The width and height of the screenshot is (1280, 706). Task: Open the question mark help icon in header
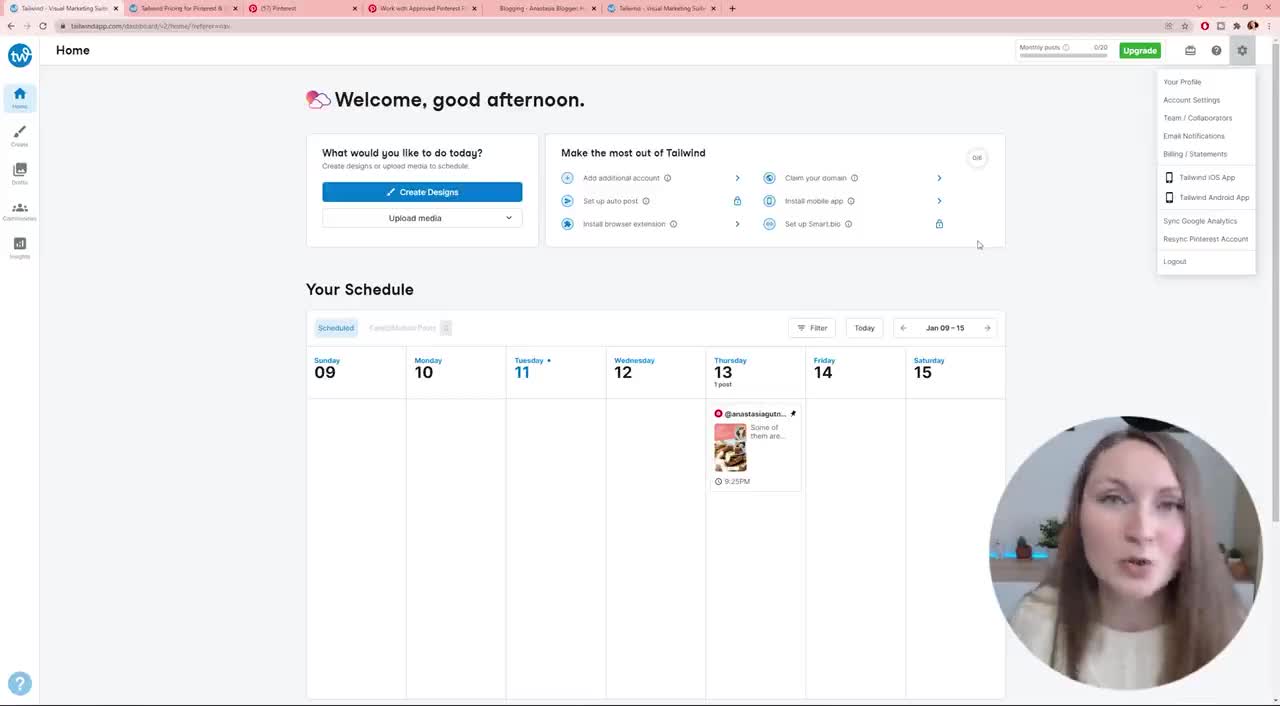click(1216, 50)
